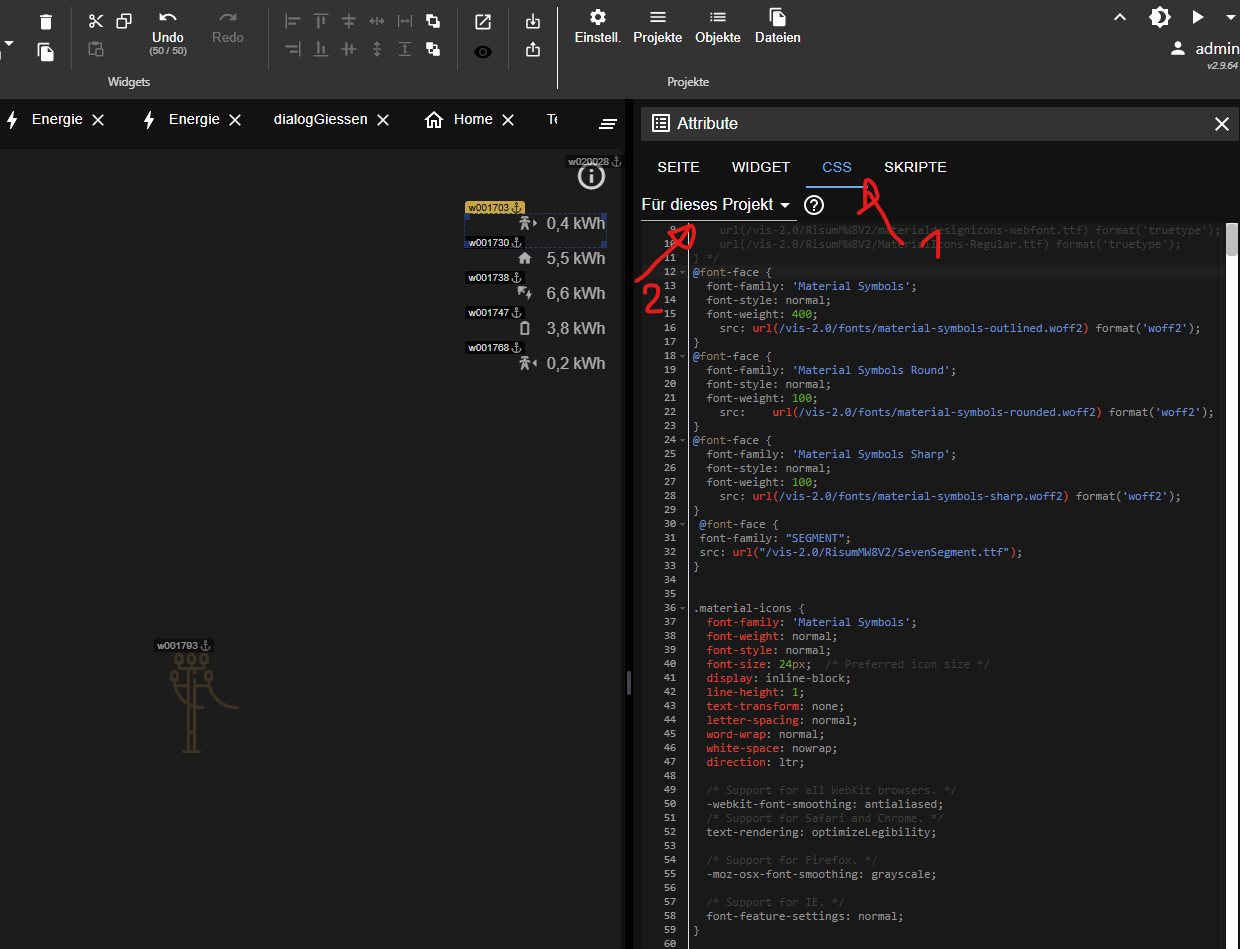Click the bring to front icon
Viewport: 1240px width, 949px height.
point(433,21)
